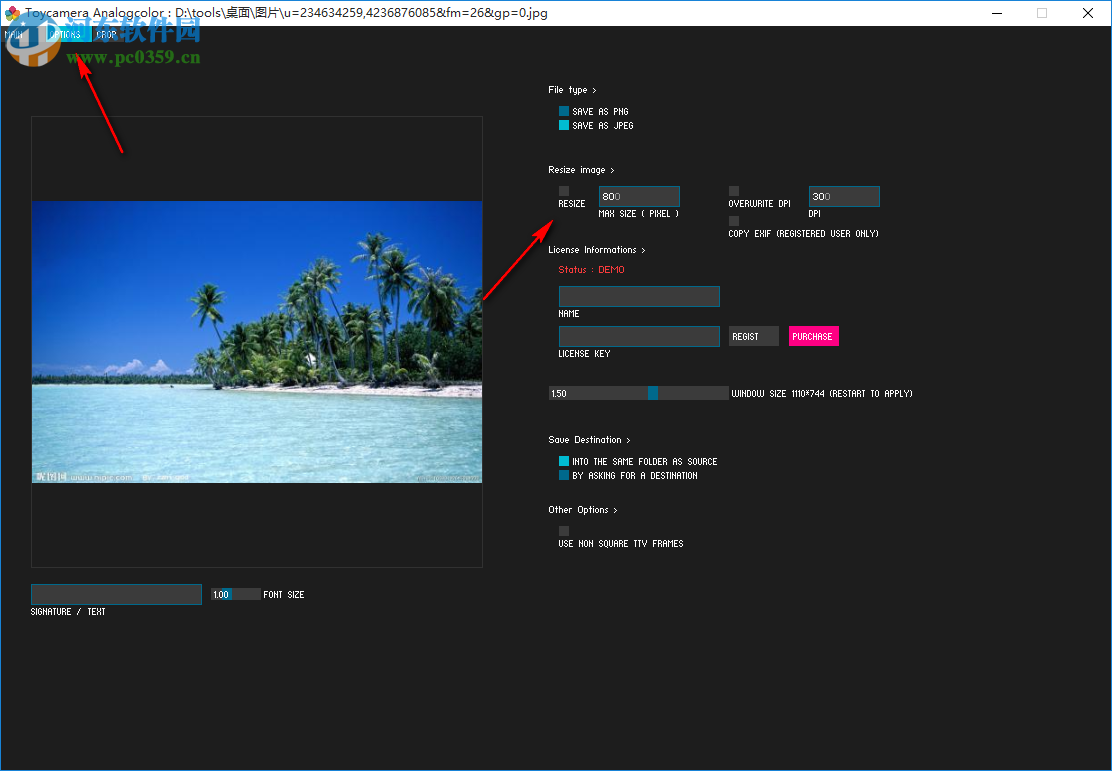Click the DPI field showing 300

844,196
